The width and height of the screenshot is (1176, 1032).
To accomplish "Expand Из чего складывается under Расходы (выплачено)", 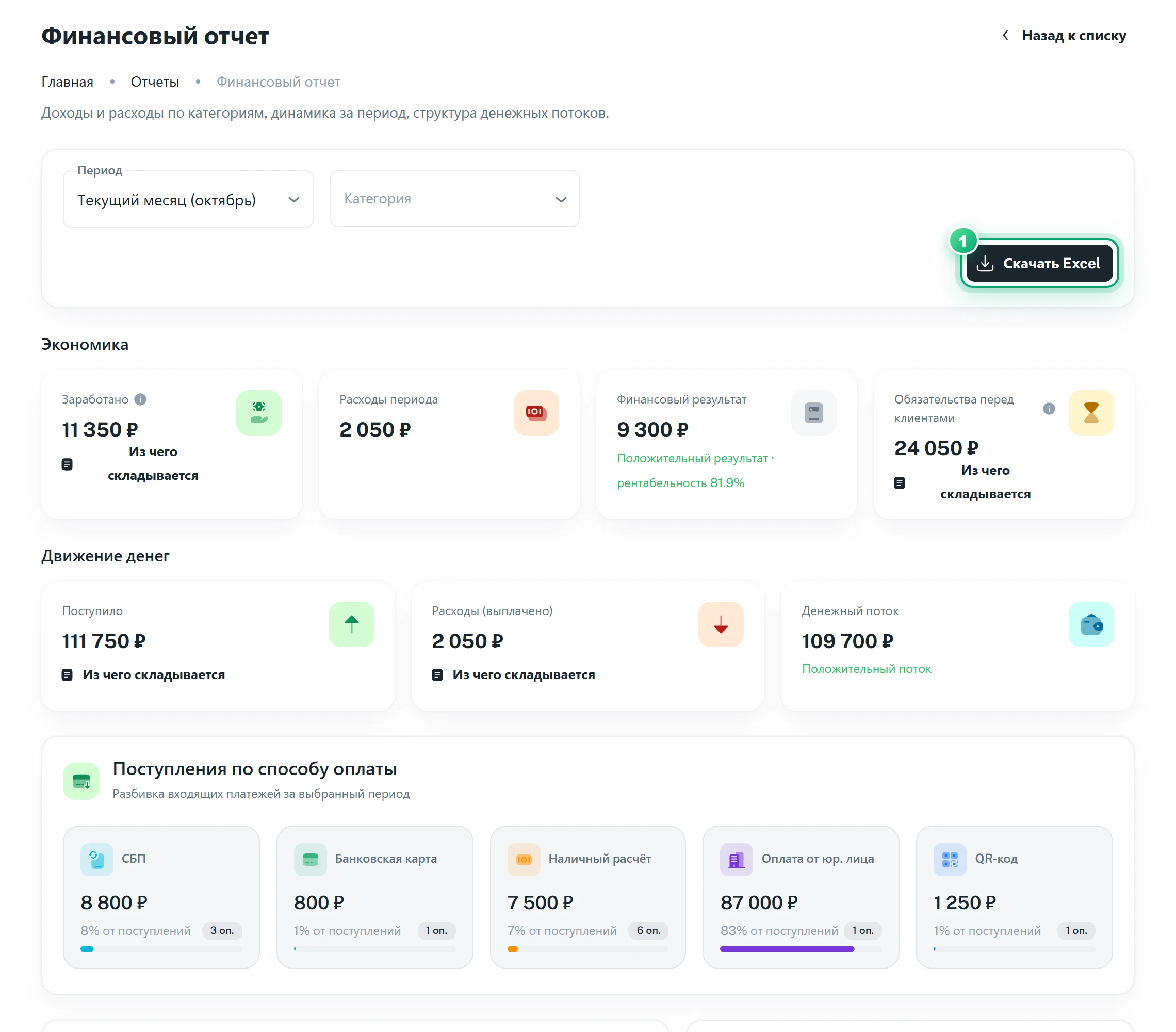I will pyautogui.click(x=513, y=674).
